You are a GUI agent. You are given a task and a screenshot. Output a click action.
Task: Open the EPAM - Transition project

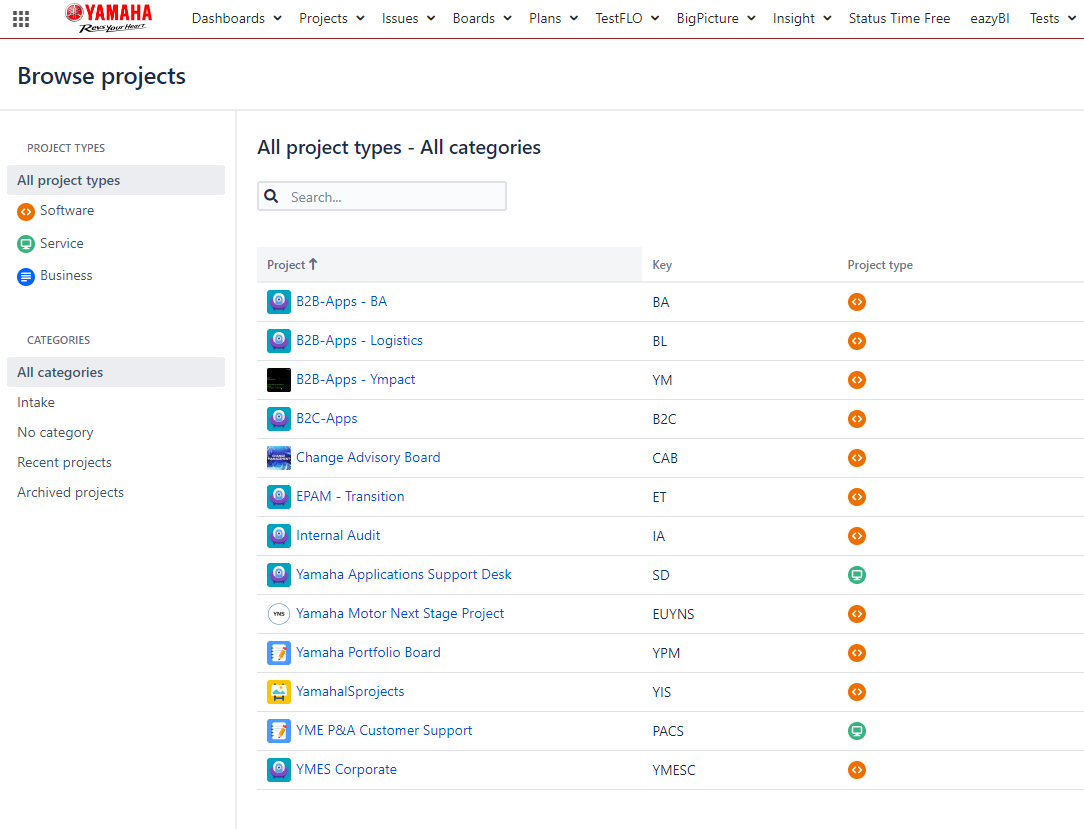(351, 496)
